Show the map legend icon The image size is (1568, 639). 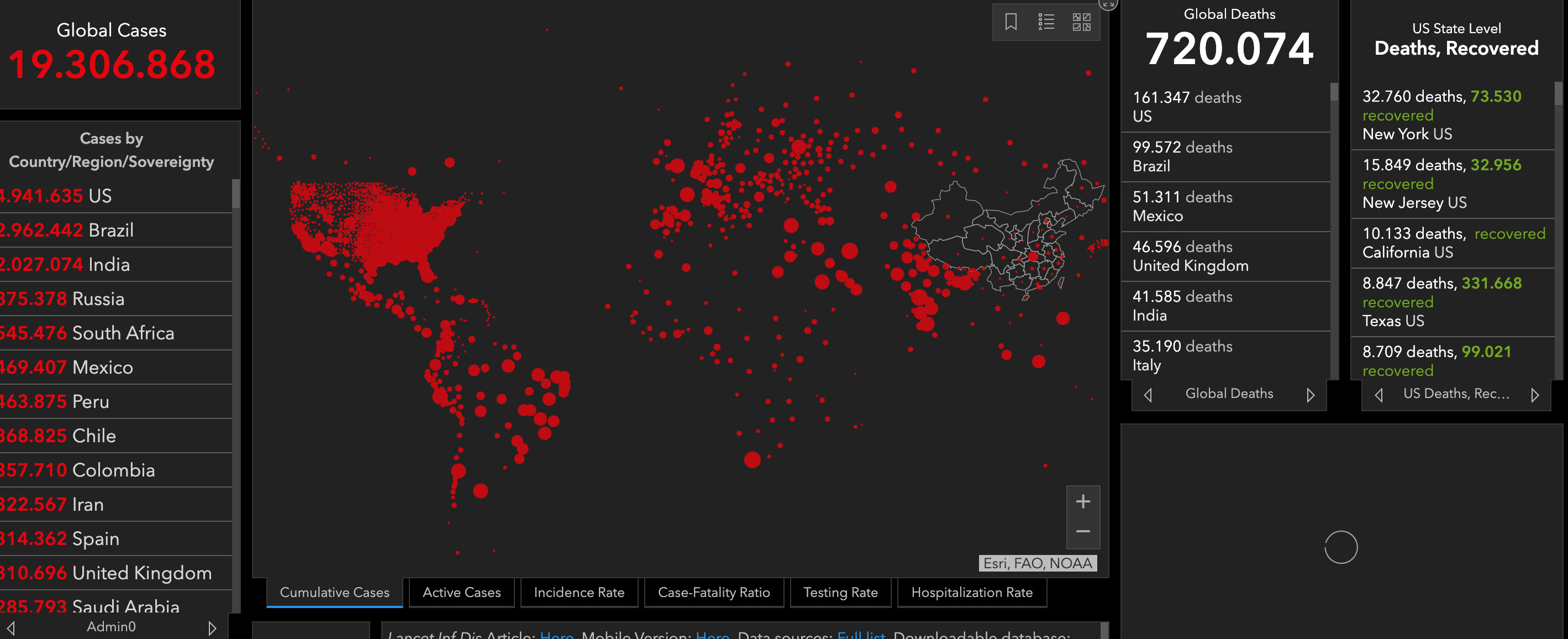tap(1046, 22)
